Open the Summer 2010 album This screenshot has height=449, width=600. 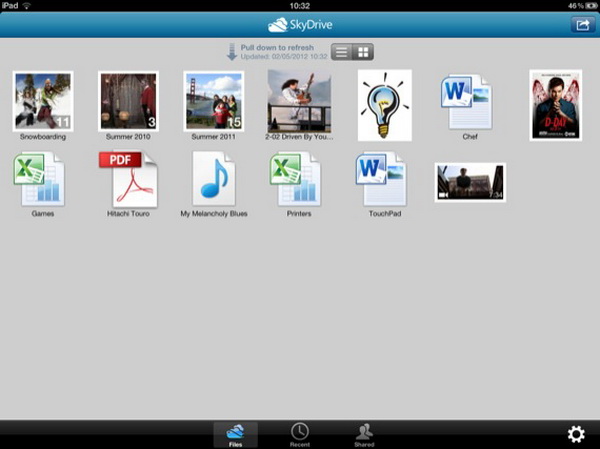click(128, 101)
